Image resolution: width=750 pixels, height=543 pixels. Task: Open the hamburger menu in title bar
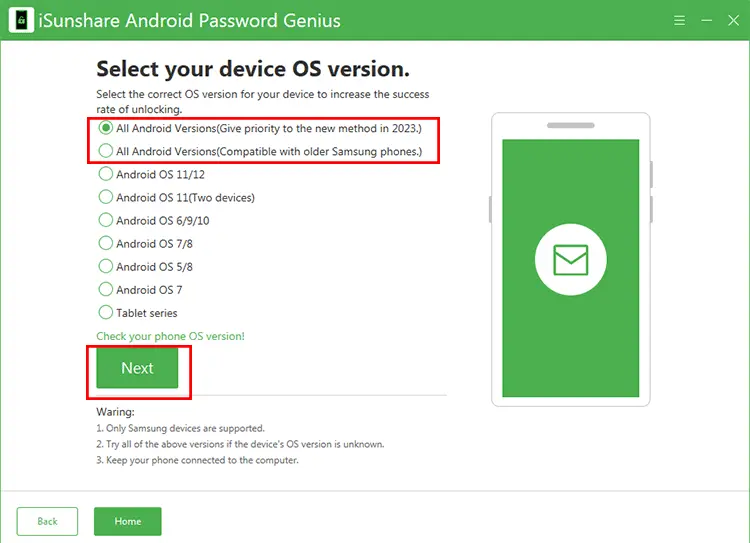click(x=679, y=21)
